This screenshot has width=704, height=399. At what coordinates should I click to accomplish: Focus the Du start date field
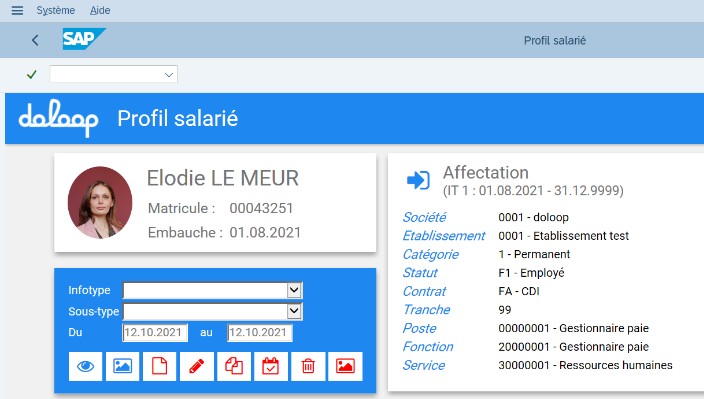pos(155,333)
